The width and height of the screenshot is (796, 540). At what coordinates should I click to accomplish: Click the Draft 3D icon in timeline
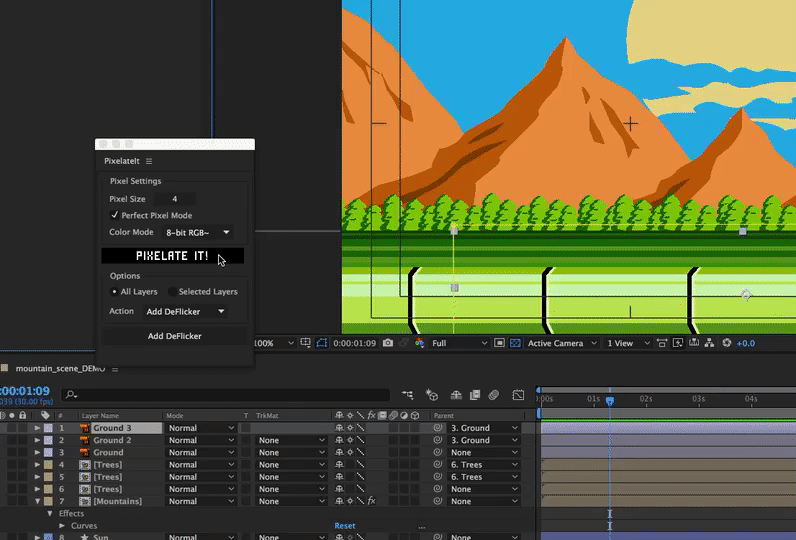tap(431, 395)
